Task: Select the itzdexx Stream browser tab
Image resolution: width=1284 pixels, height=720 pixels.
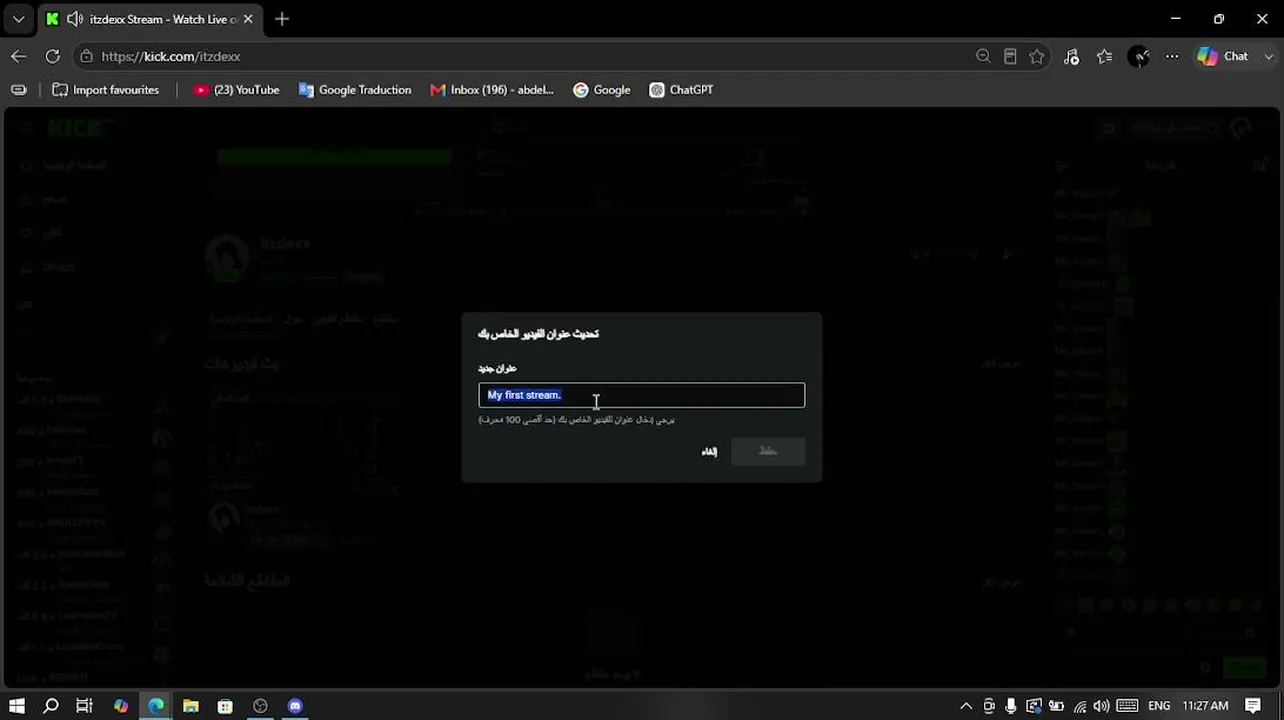Action: coord(150,19)
